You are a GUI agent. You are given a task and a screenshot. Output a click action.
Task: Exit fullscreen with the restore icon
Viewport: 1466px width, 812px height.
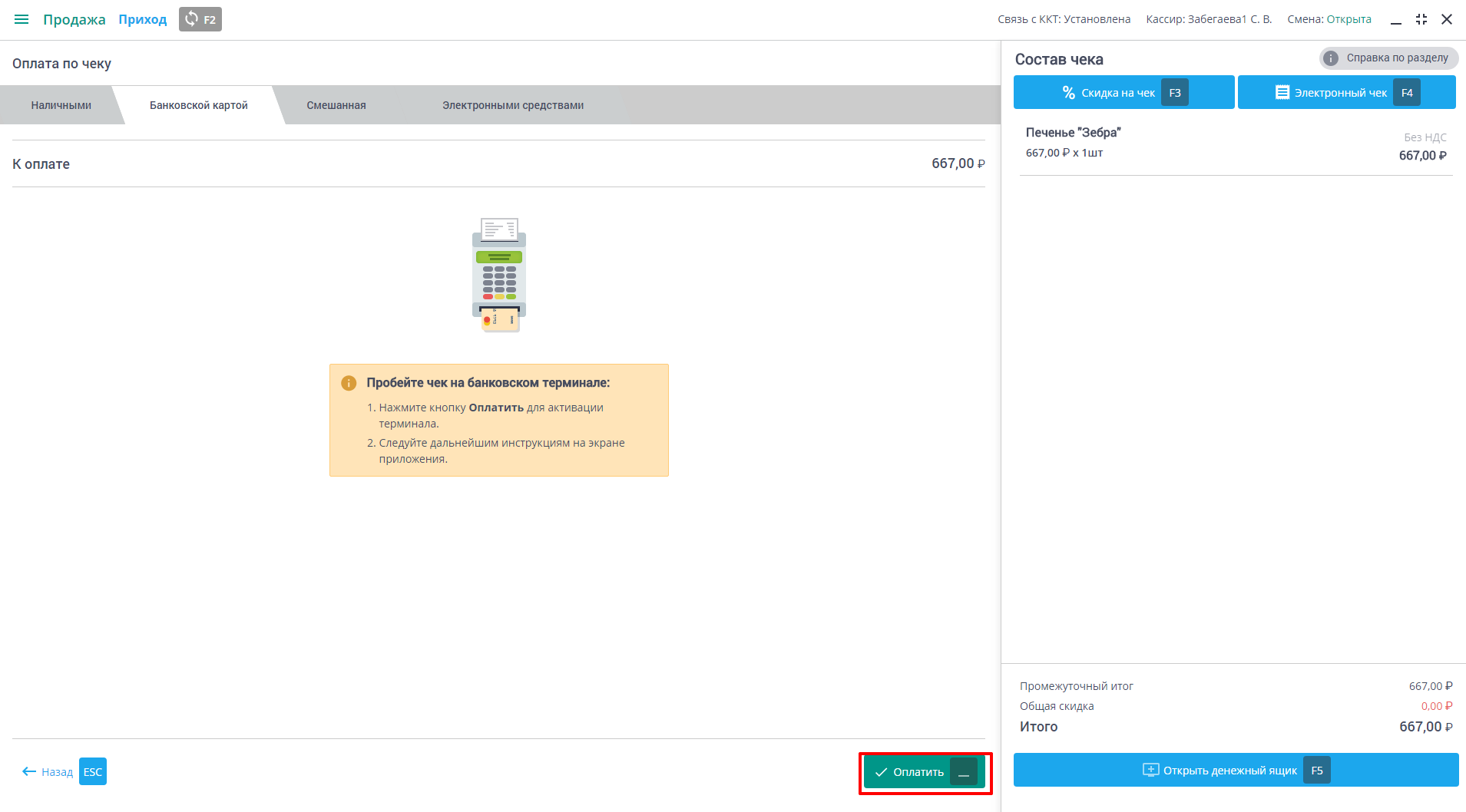coord(1421,19)
